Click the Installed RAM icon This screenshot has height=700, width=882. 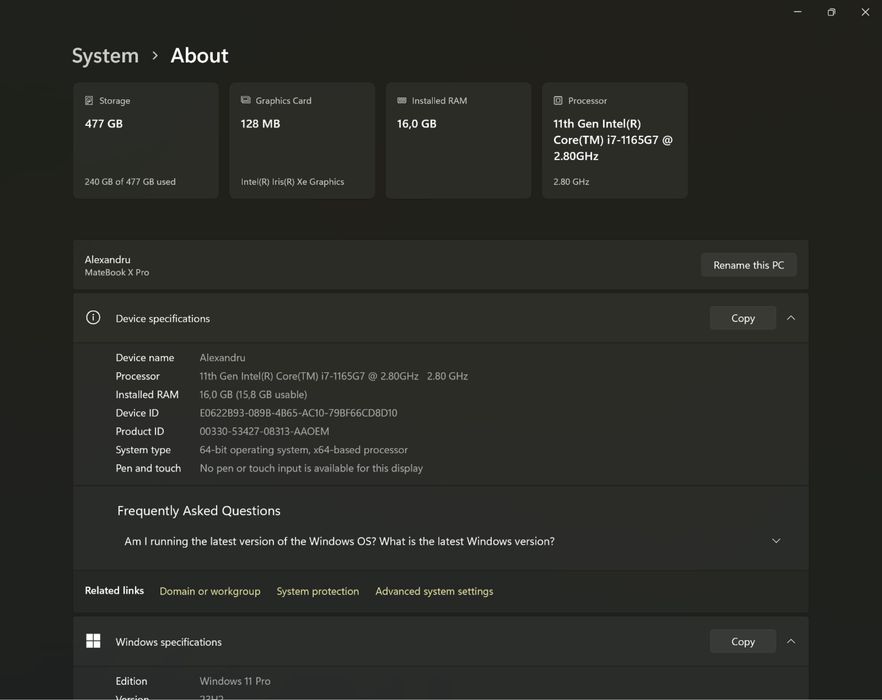pyautogui.click(x=402, y=101)
